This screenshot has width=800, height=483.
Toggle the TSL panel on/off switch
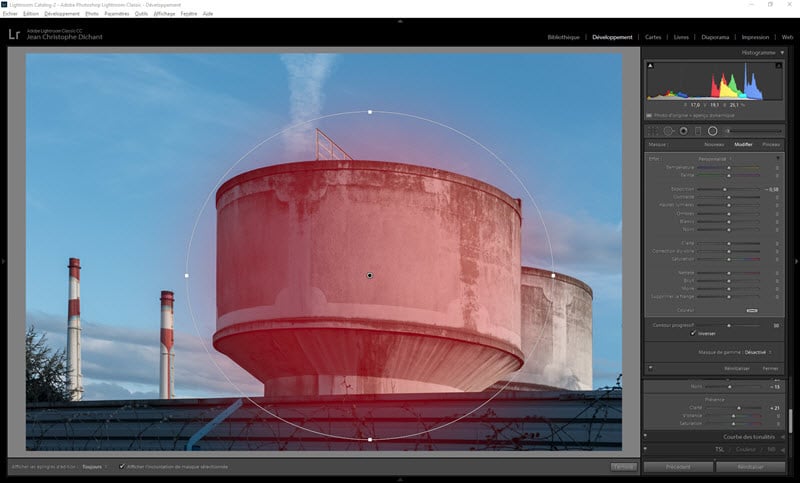(x=646, y=449)
